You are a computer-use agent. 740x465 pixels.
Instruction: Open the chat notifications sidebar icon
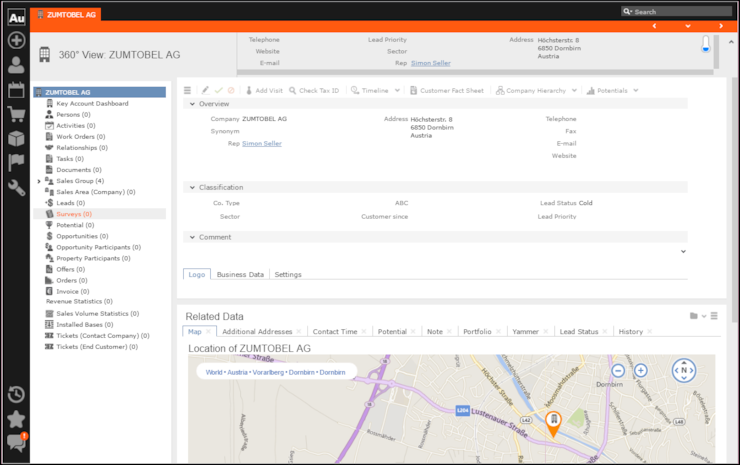(16, 443)
